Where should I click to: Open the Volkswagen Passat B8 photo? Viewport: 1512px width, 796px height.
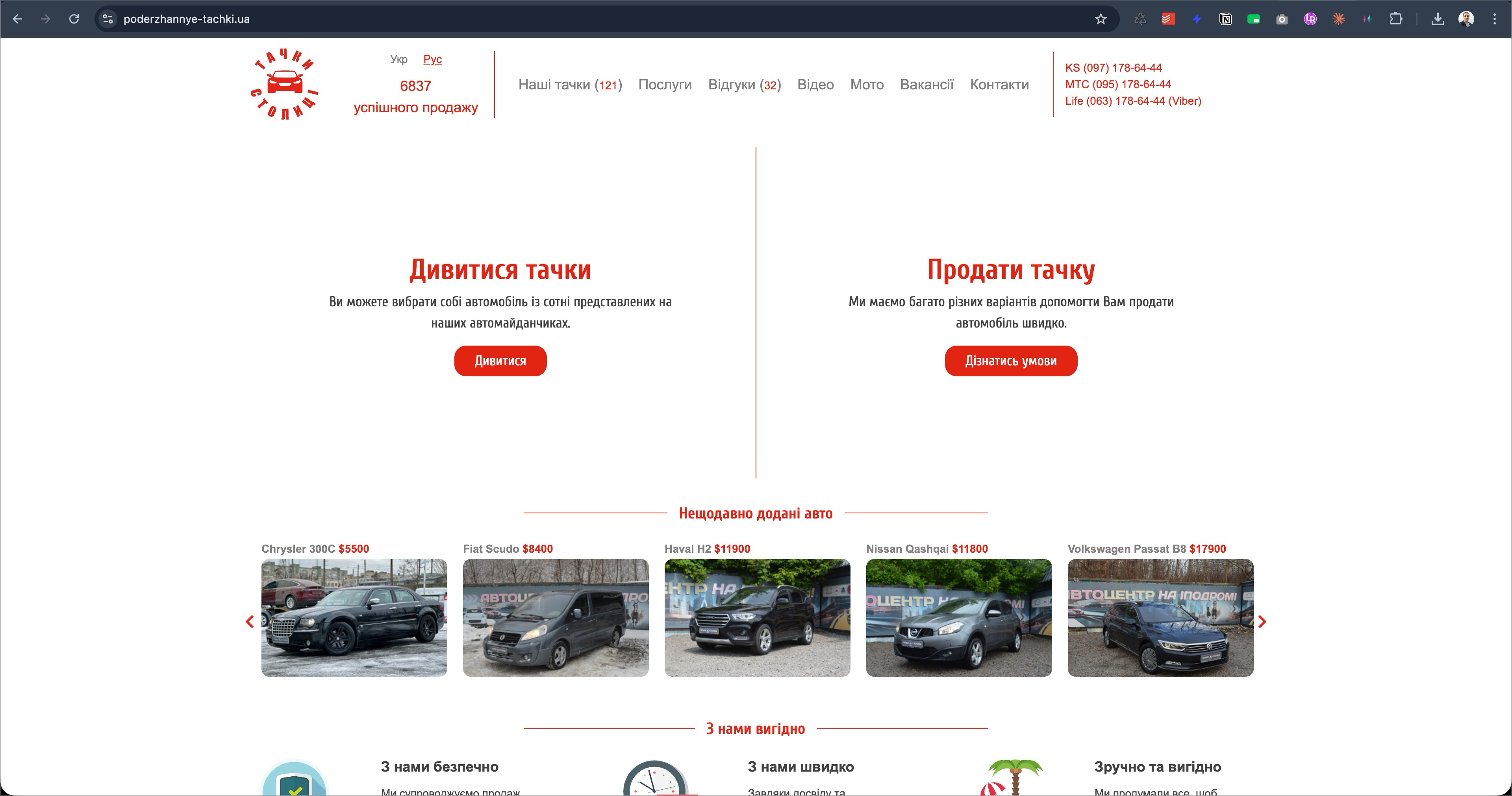pos(1160,618)
